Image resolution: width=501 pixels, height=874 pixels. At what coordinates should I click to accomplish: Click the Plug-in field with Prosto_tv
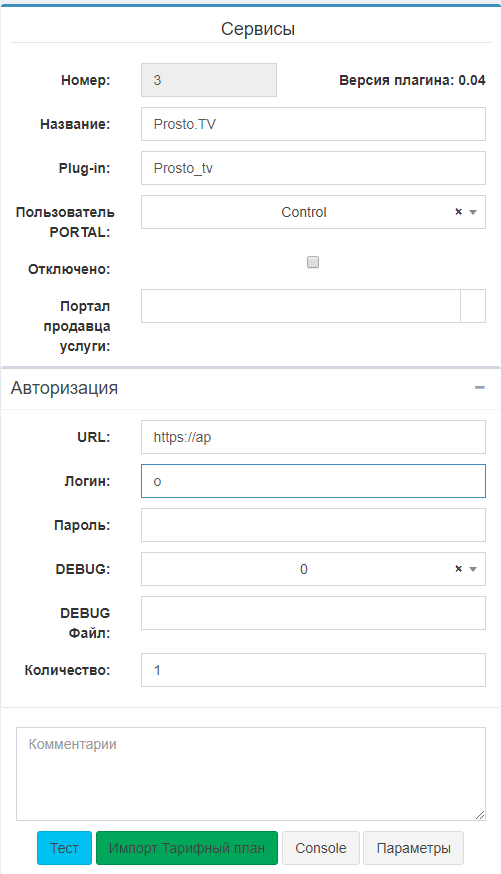[x=313, y=168]
